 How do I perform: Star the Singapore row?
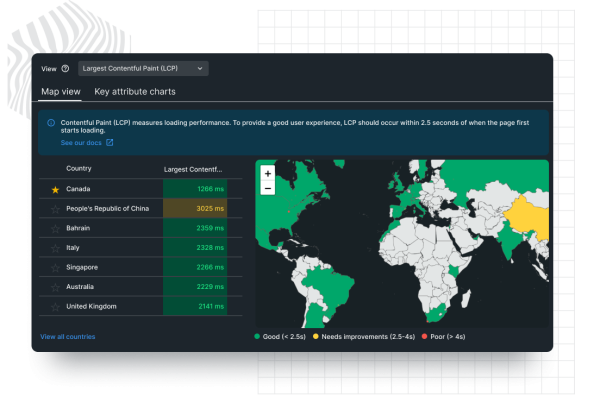pyautogui.click(x=55, y=268)
